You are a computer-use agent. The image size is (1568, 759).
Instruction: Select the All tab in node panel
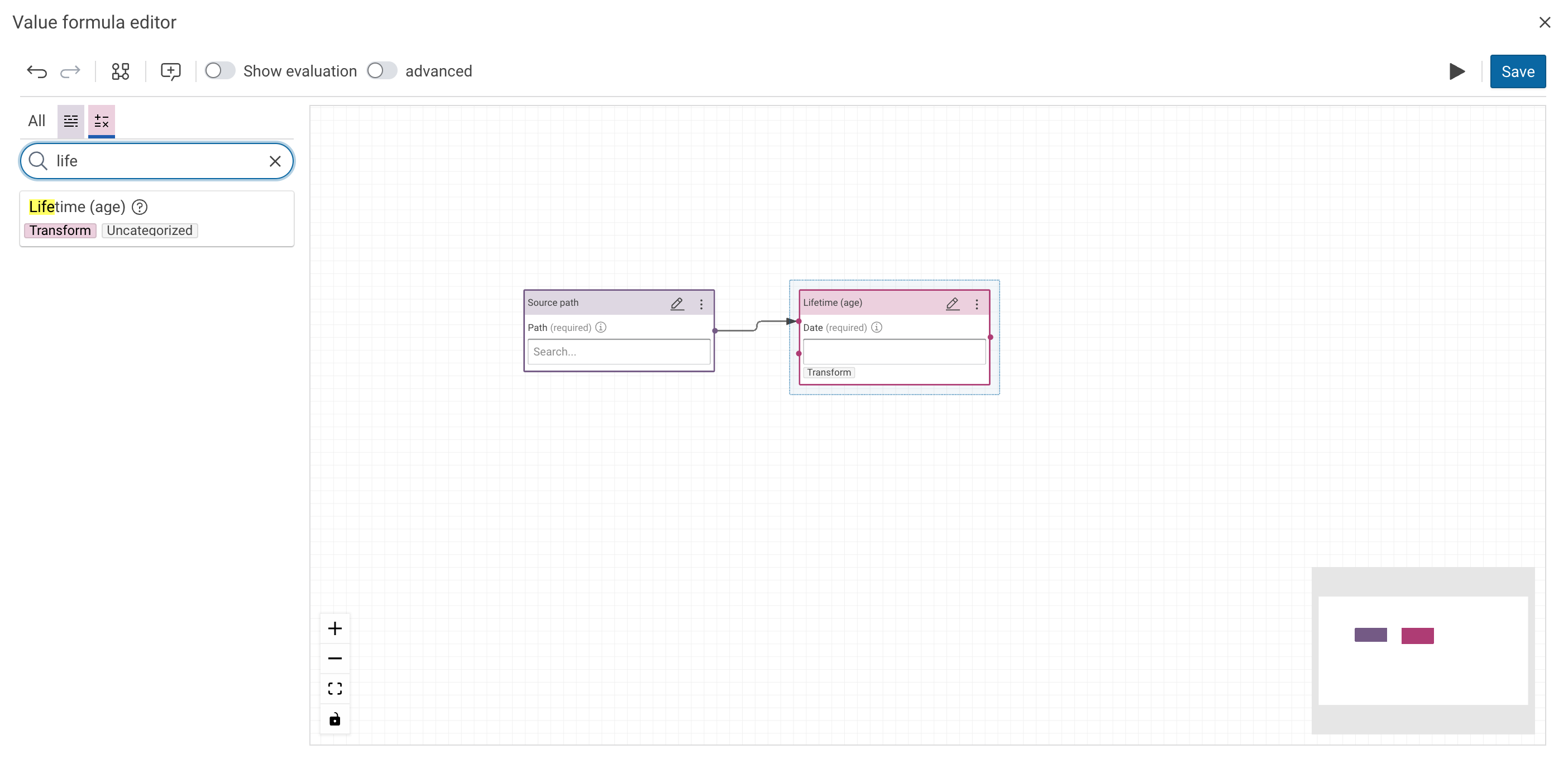click(37, 120)
